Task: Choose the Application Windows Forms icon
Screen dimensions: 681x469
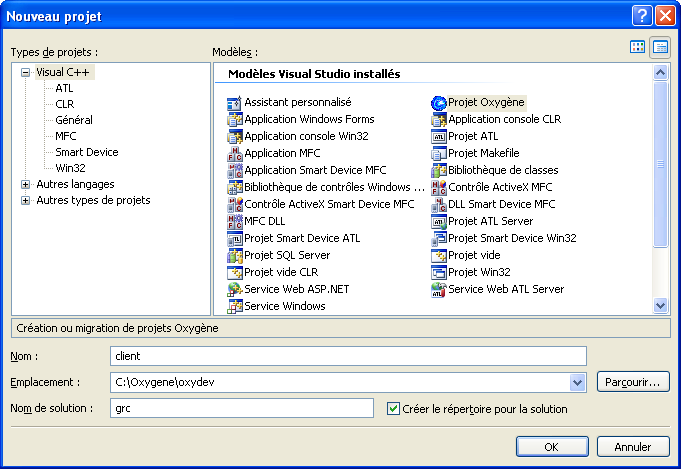Action: point(234,119)
